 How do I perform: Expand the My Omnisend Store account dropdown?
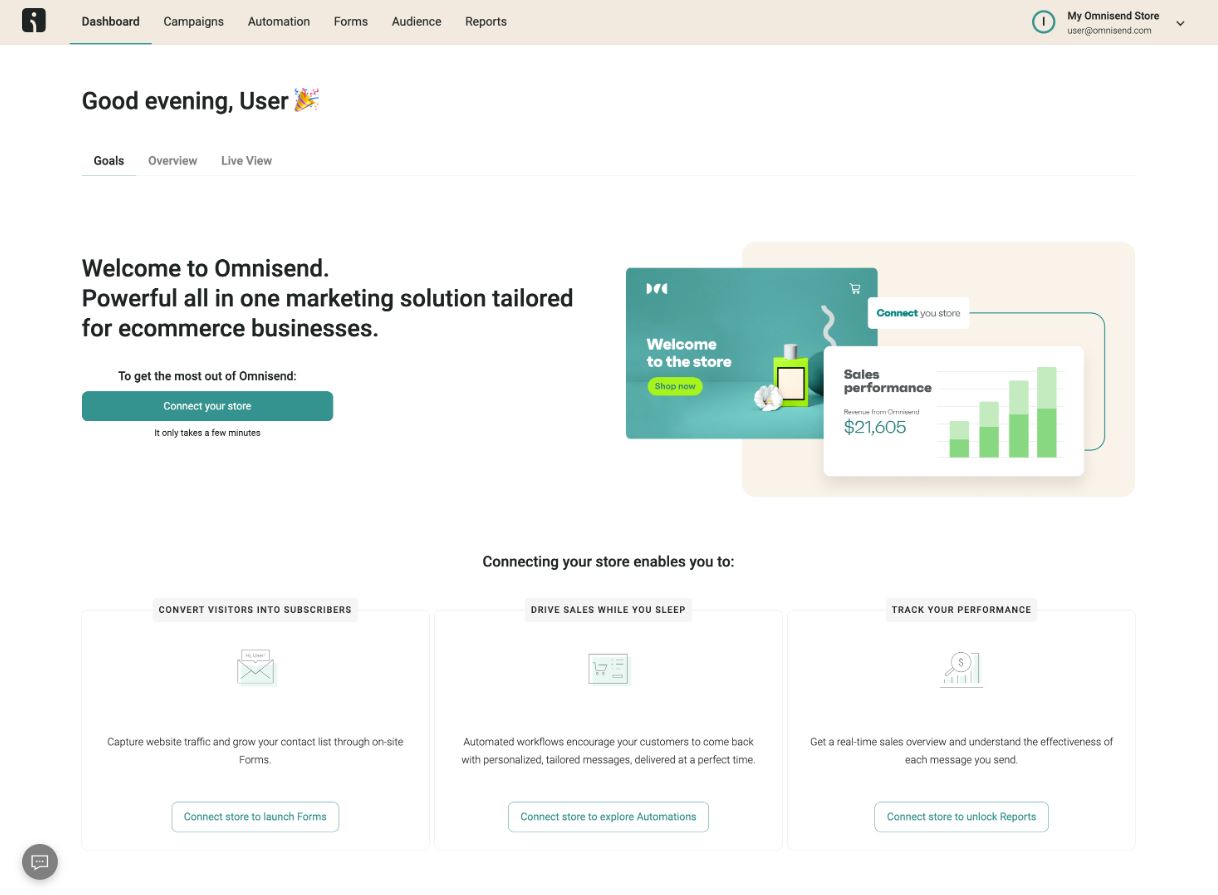(1180, 23)
